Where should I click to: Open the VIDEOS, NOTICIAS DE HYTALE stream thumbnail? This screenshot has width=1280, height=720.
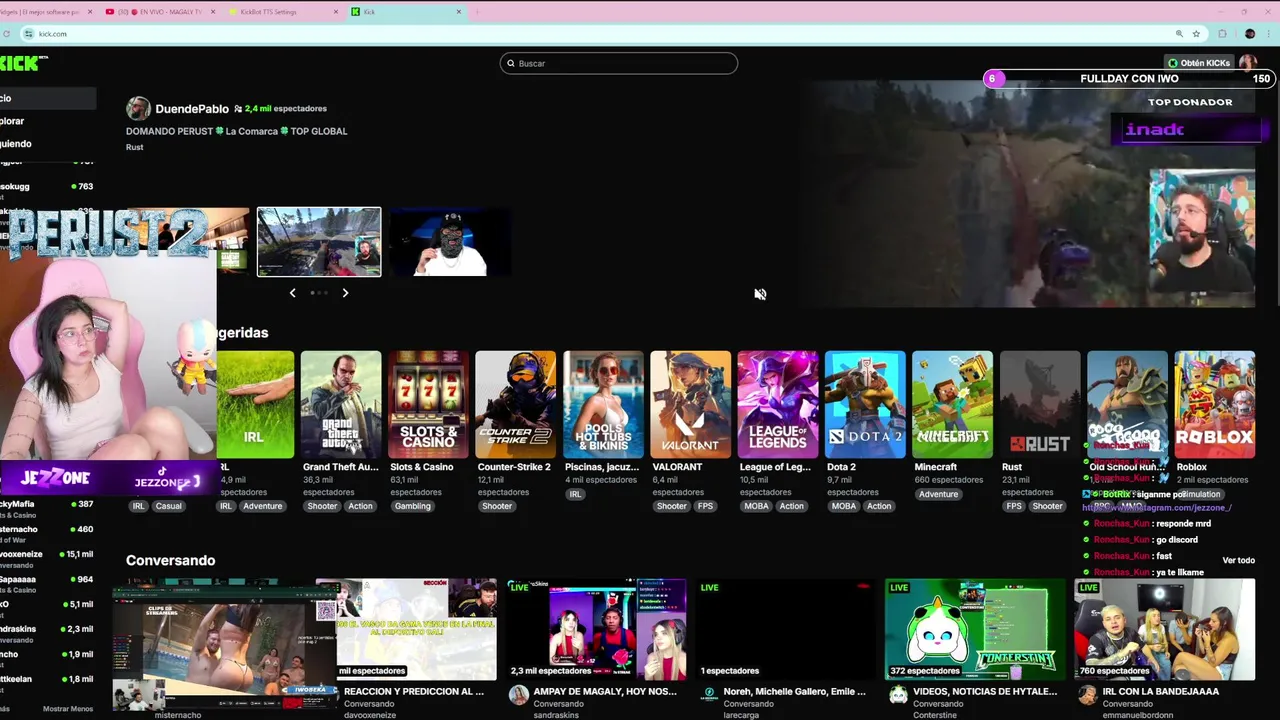[x=975, y=629]
